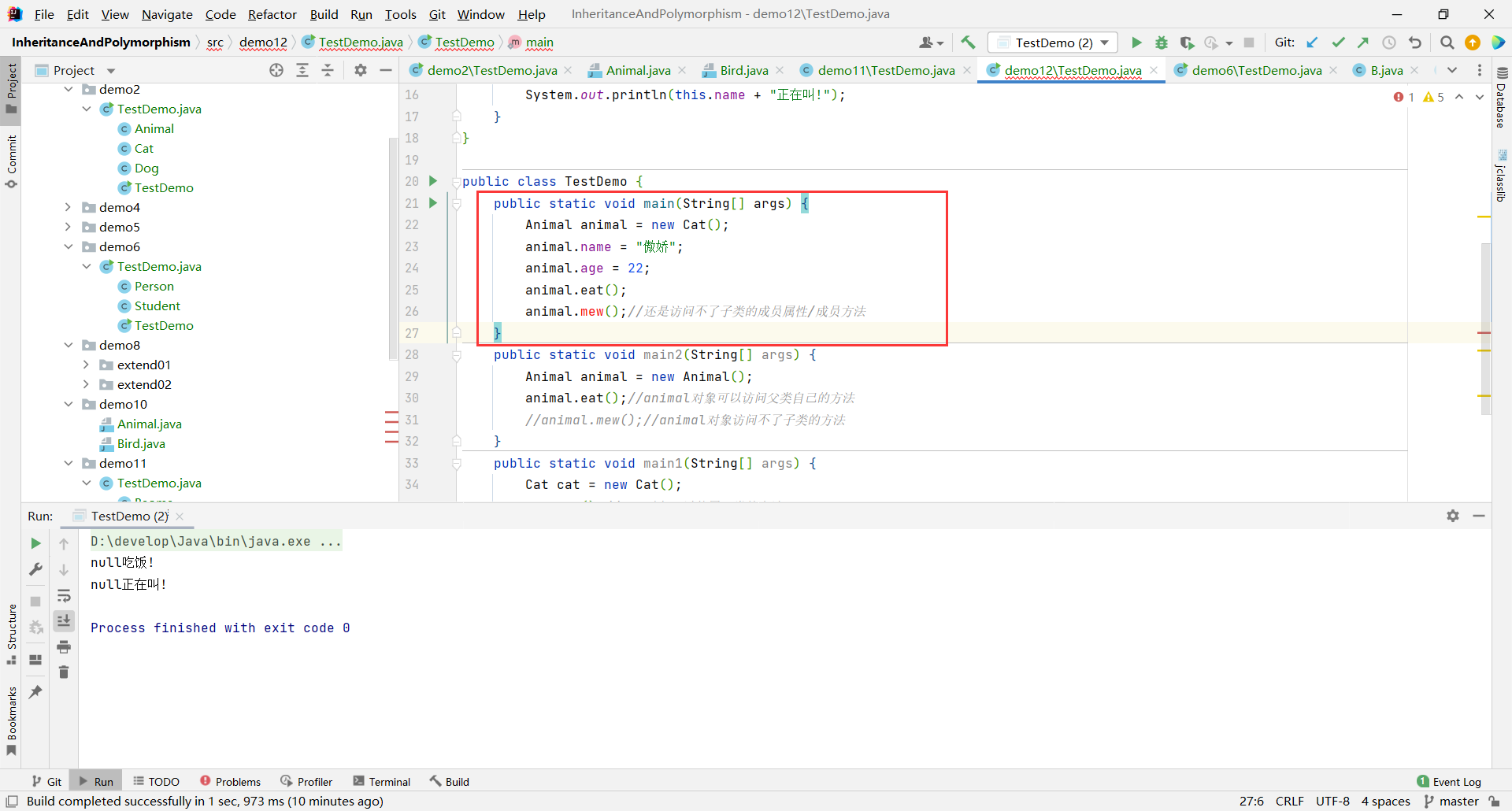Open the Problems tool window
1512x811 pixels.
click(x=230, y=782)
